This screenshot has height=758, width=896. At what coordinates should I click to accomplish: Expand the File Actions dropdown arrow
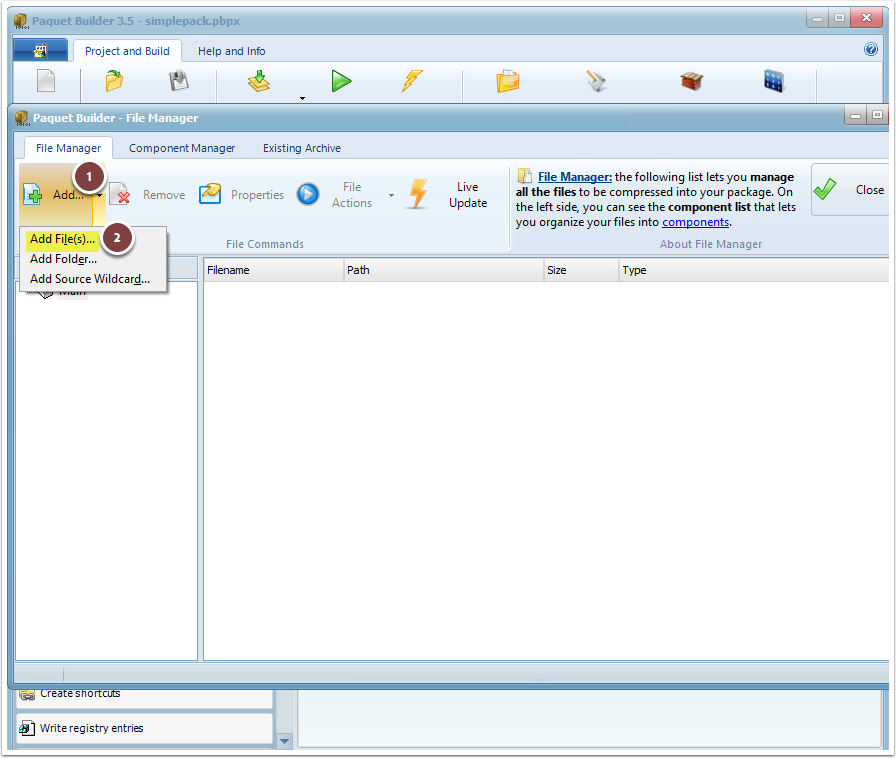tap(391, 195)
